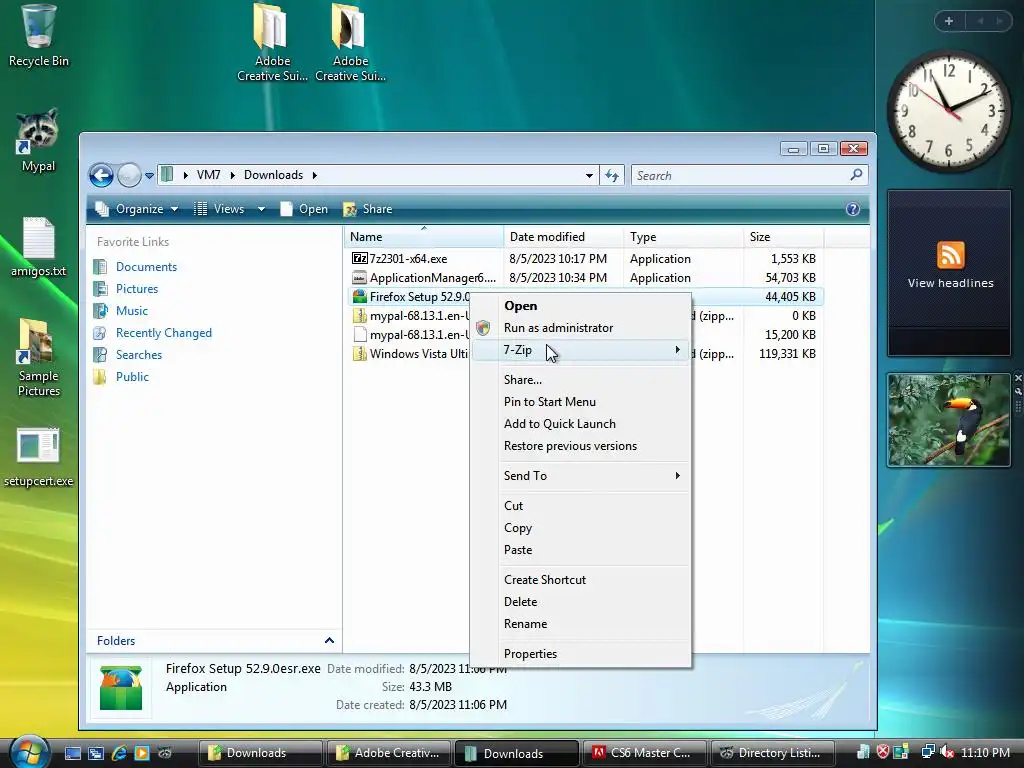Click the red security alert tray icon
Viewport: 1024px width, 768px height.
pos(882,752)
